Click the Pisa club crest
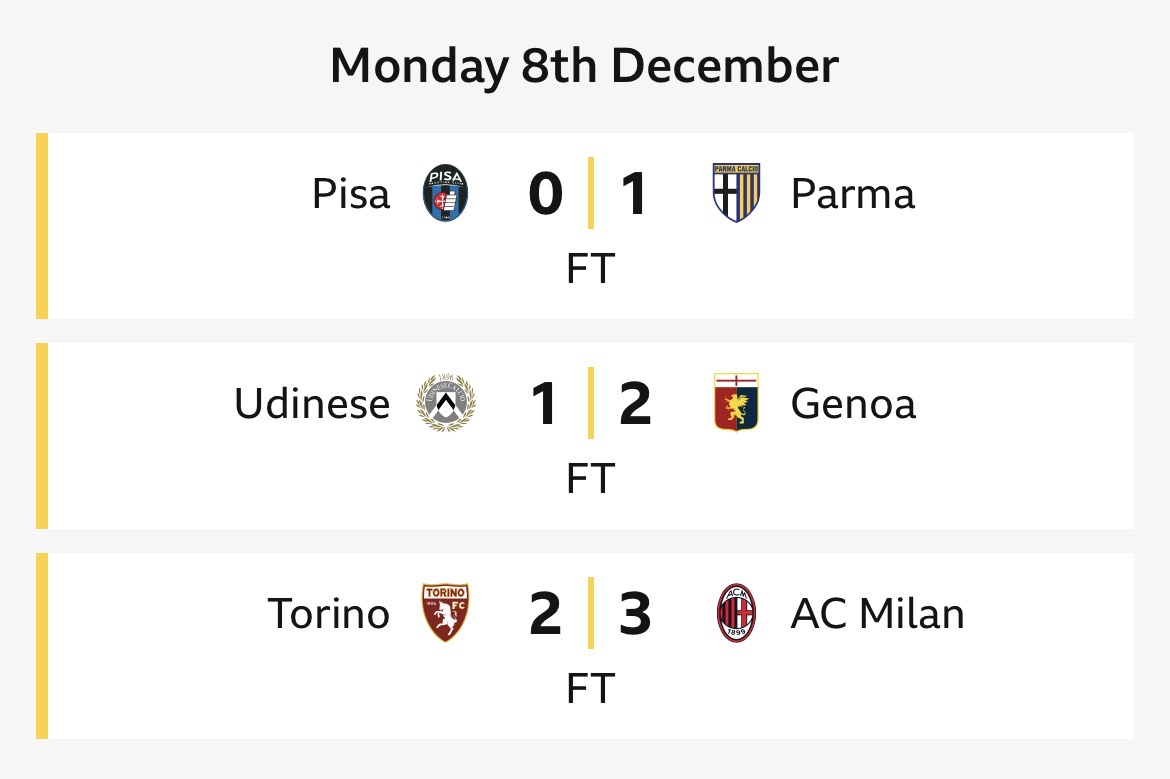The width and height of the screenshot is (1170, 779). point(445,193)
